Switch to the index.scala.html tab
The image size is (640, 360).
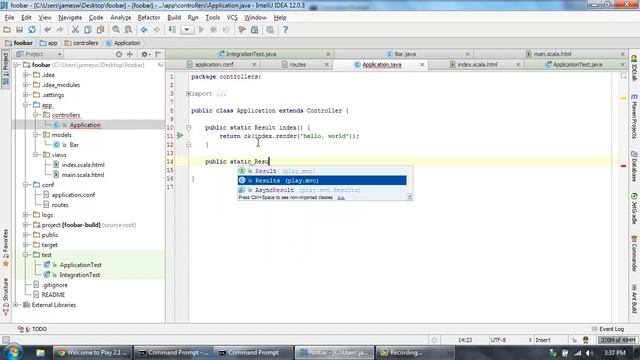[477, 64]
